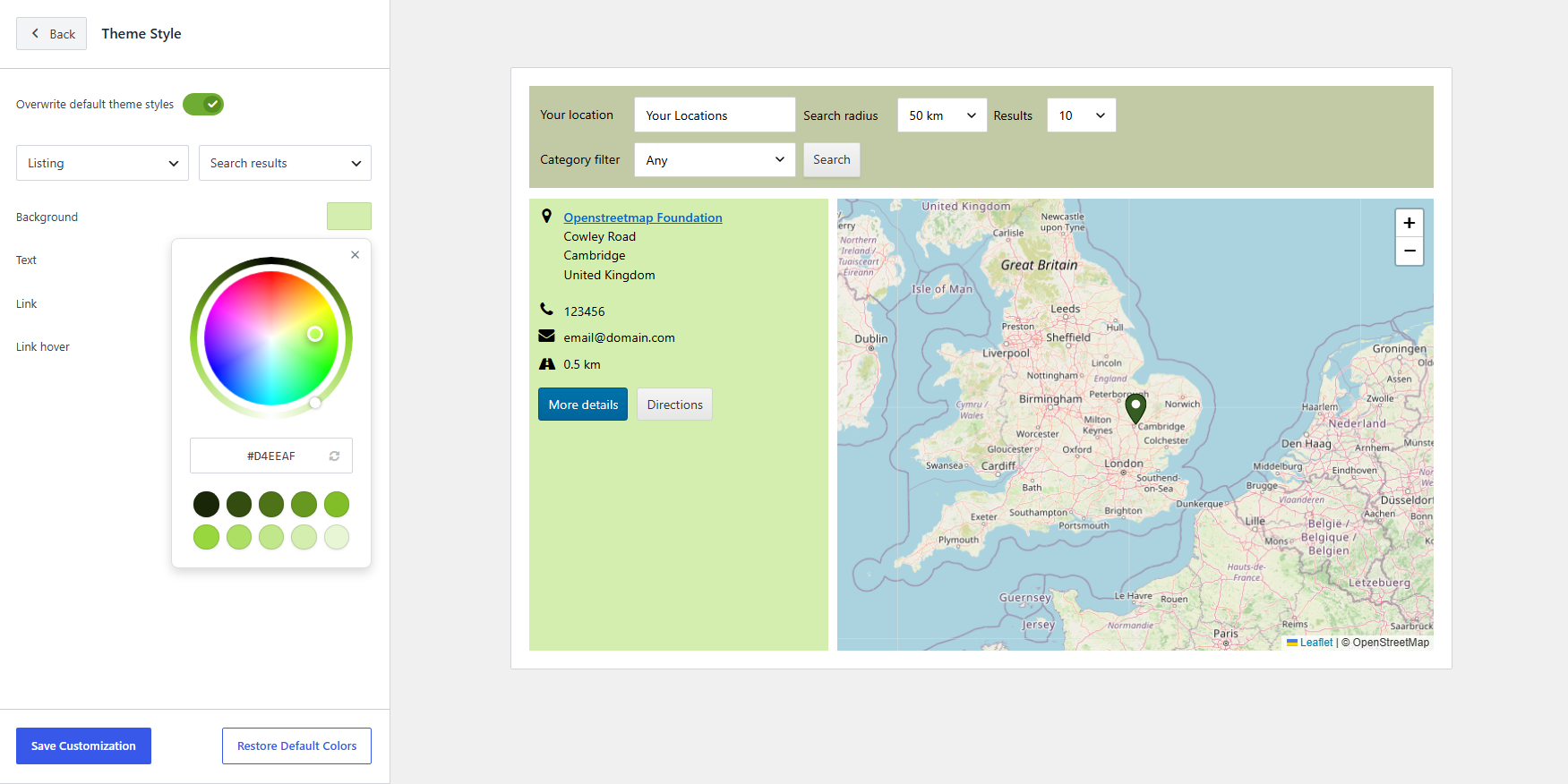Zoom out on the map
The width and height of the screenshot is (1568, 784).
(x=1409, y=251)
